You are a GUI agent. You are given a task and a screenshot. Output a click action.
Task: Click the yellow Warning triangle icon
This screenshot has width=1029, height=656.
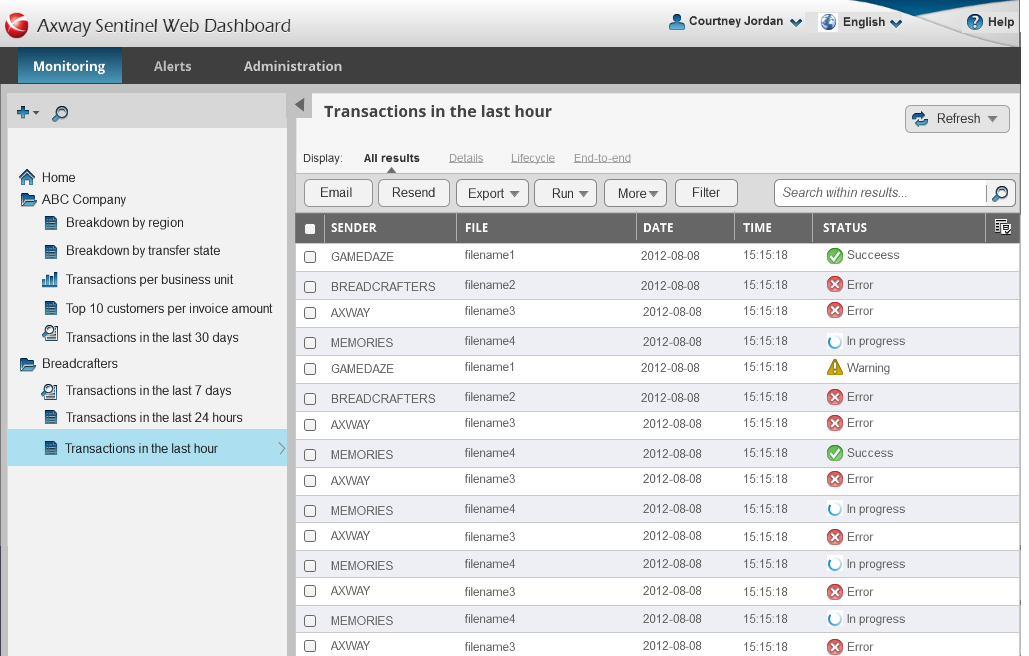click(x=835, y=367)
